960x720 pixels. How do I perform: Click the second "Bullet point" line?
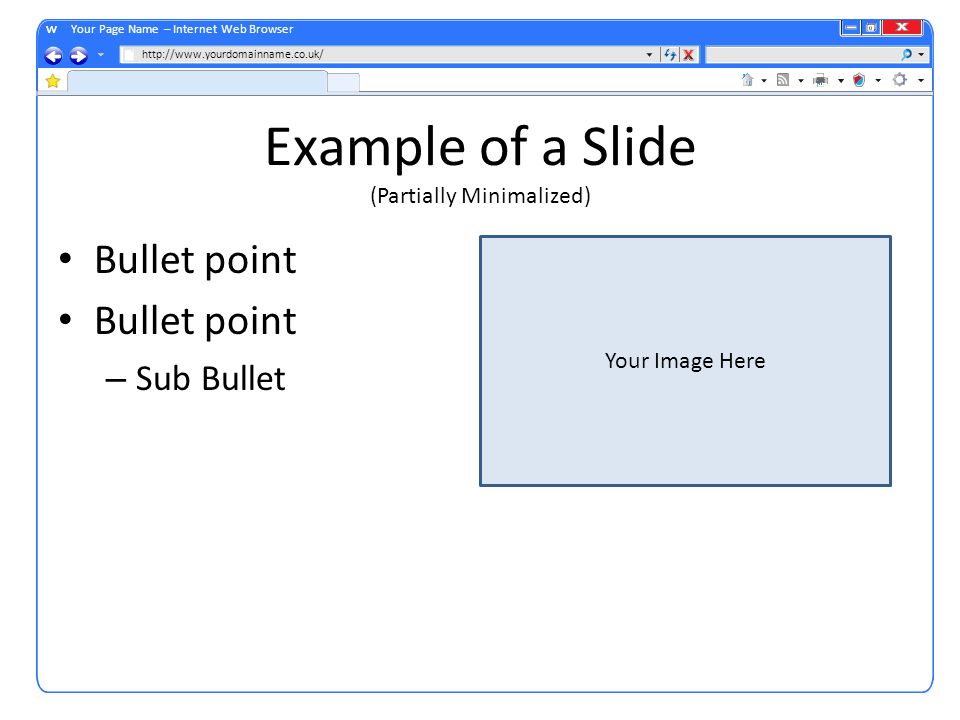tap(195, 321)
